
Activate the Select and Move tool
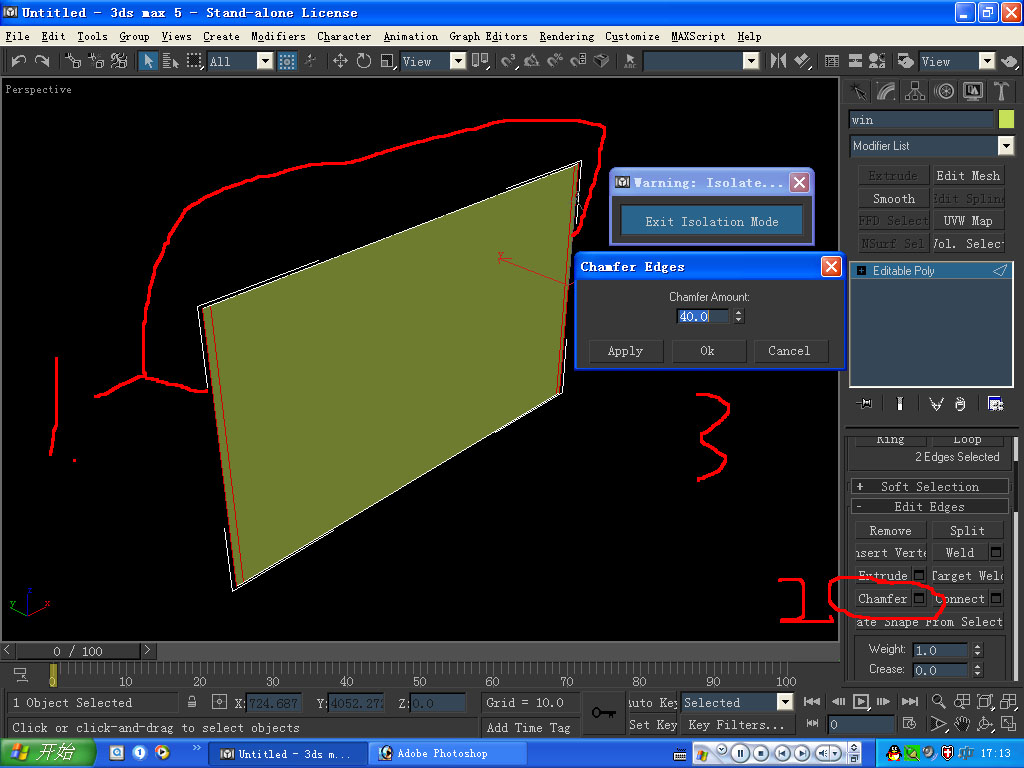tap(340, 61)
